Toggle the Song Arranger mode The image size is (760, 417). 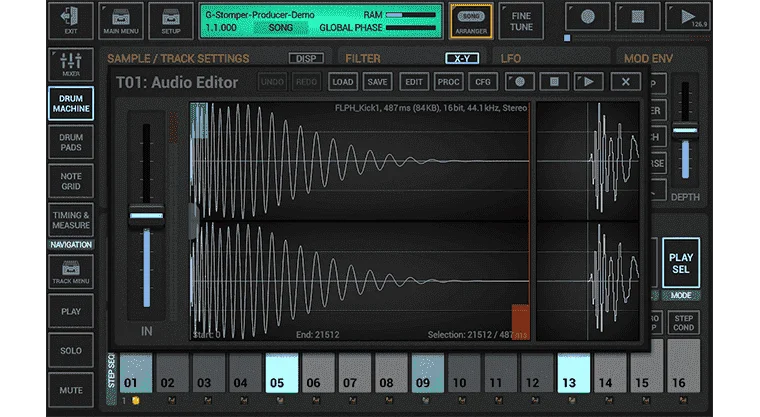[x=471, y=21]
